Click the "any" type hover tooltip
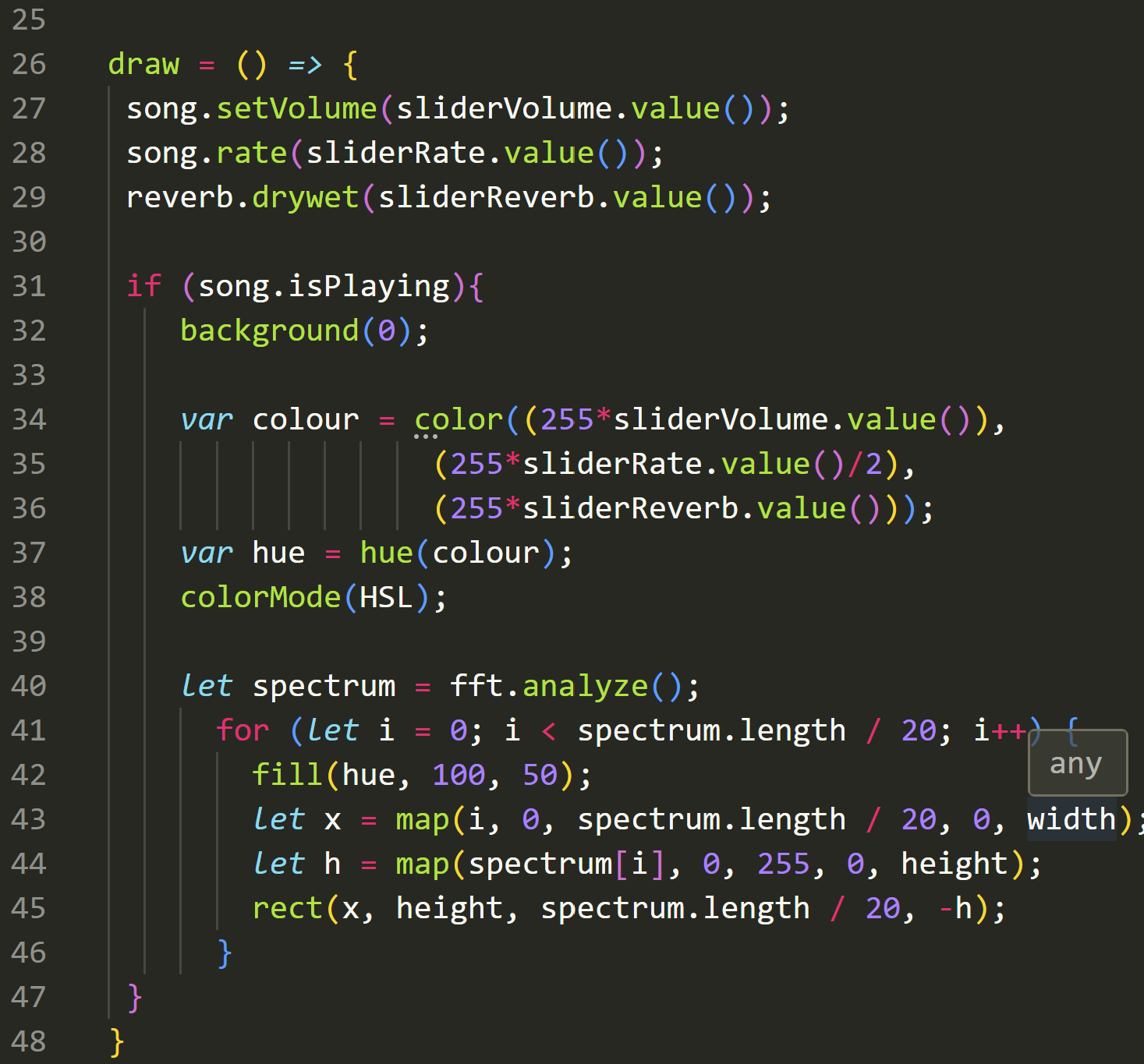The image size is (1144, 1064). click(x=1076, y=763)
